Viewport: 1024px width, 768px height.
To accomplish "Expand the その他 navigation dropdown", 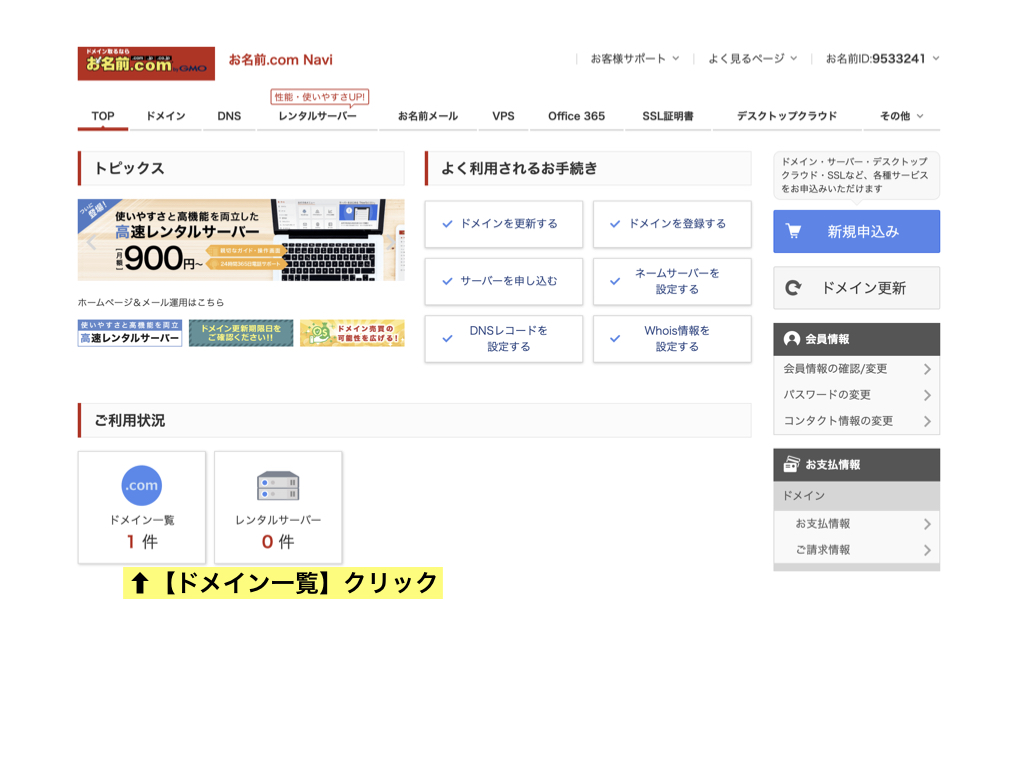I will [x=902, y=116].
